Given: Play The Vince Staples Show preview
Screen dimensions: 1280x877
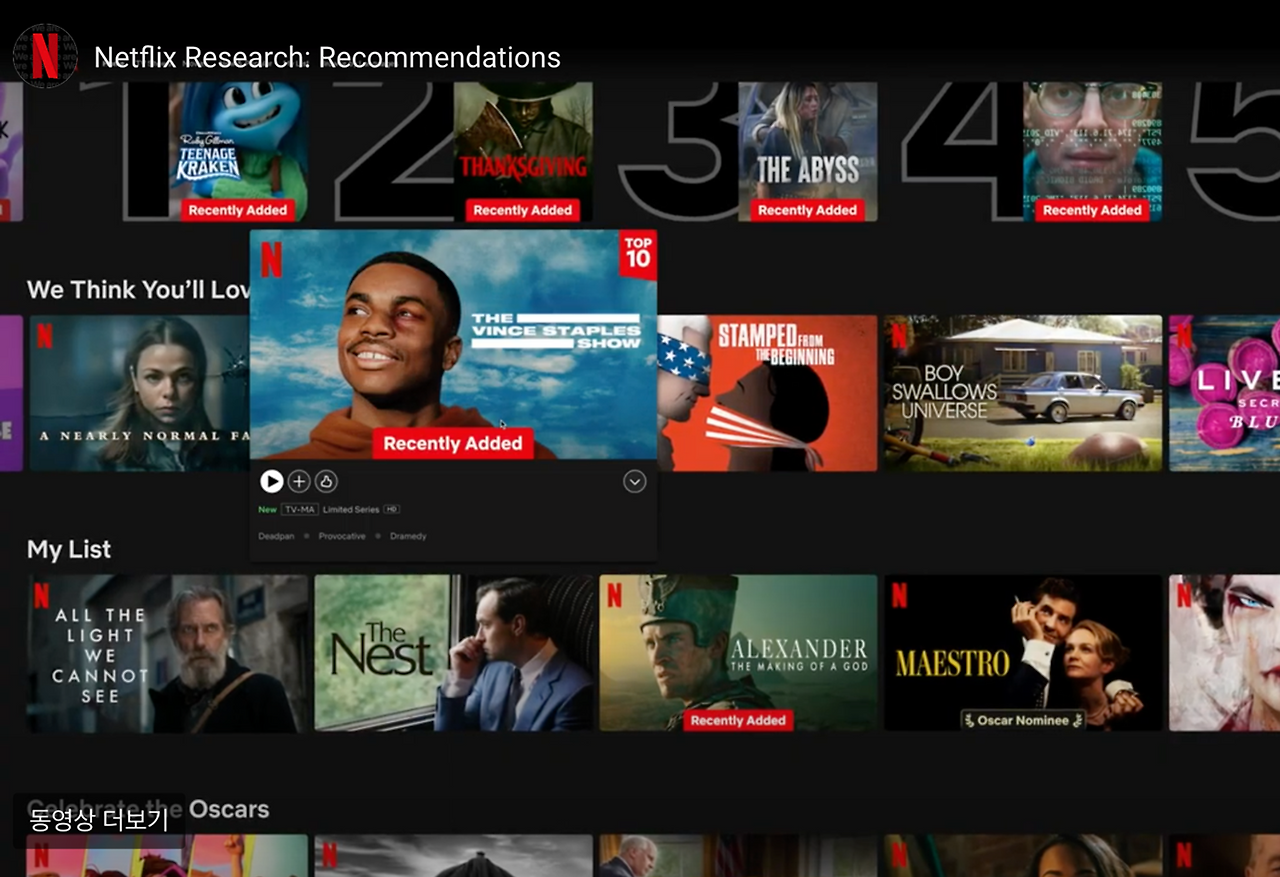Looking at the screenshot, I should pyautogui.click(x=271, y=482).
